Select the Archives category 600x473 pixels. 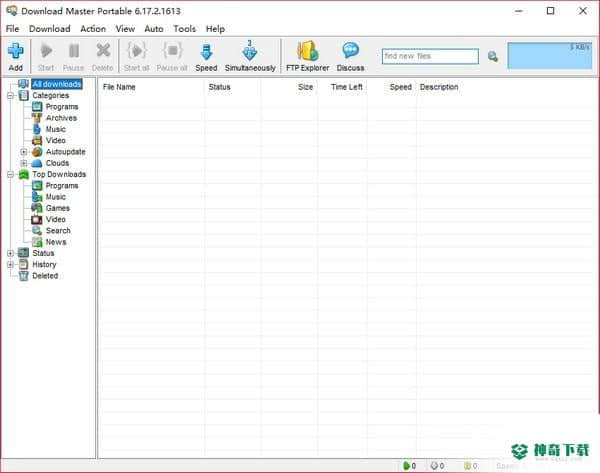61,118
